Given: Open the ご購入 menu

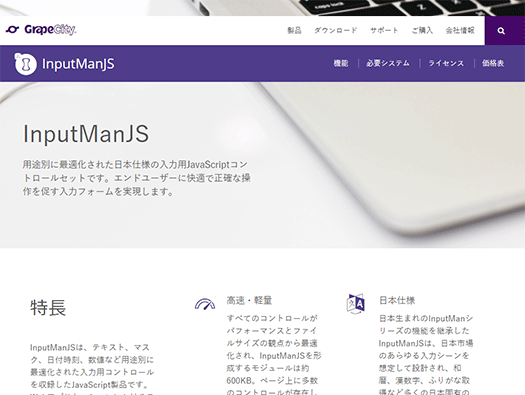Looking at the screenshot, I should point(422,30).
